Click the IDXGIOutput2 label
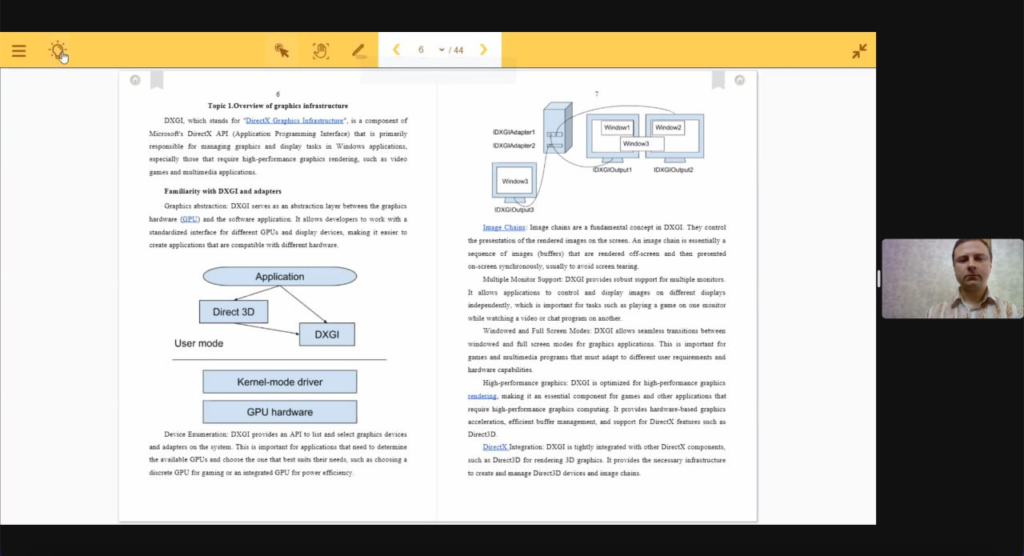Viewport: 1024px width, 556px height. 673,169
